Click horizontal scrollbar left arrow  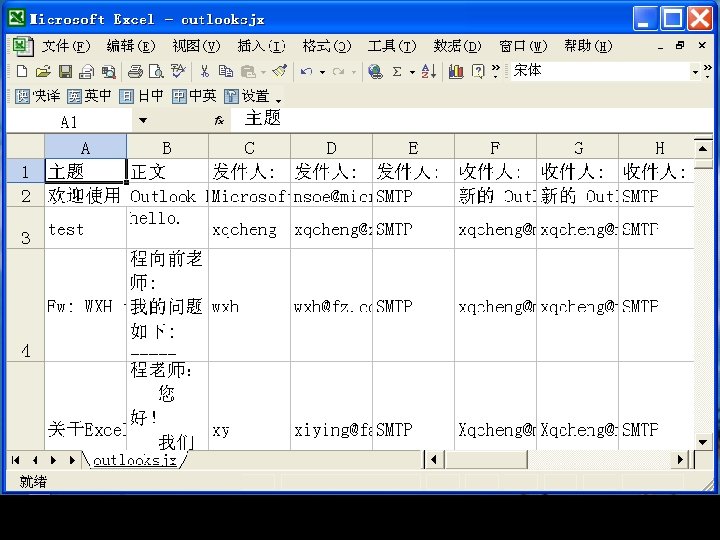point(433,460)
